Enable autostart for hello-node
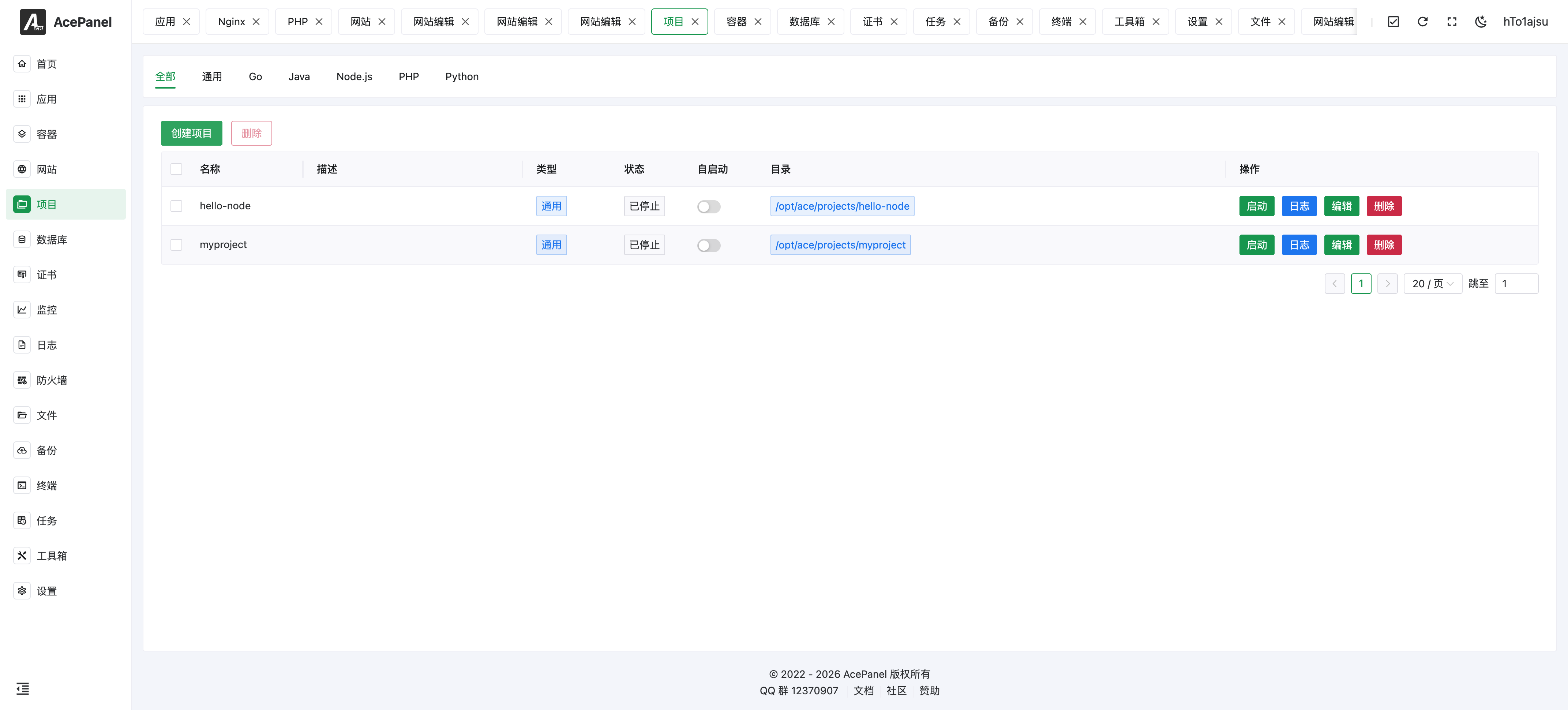This screenshot has width=1568, height=710. click(x=709, y=207)
